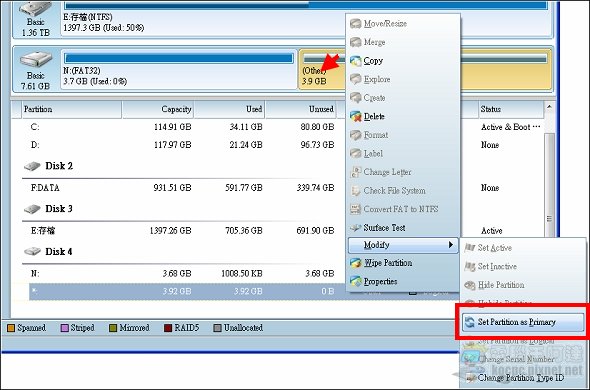This screenshot has height=390, width=590.
Task: Click the 1397.26 GB capacity cell
Action: click(x=170, y=231)
